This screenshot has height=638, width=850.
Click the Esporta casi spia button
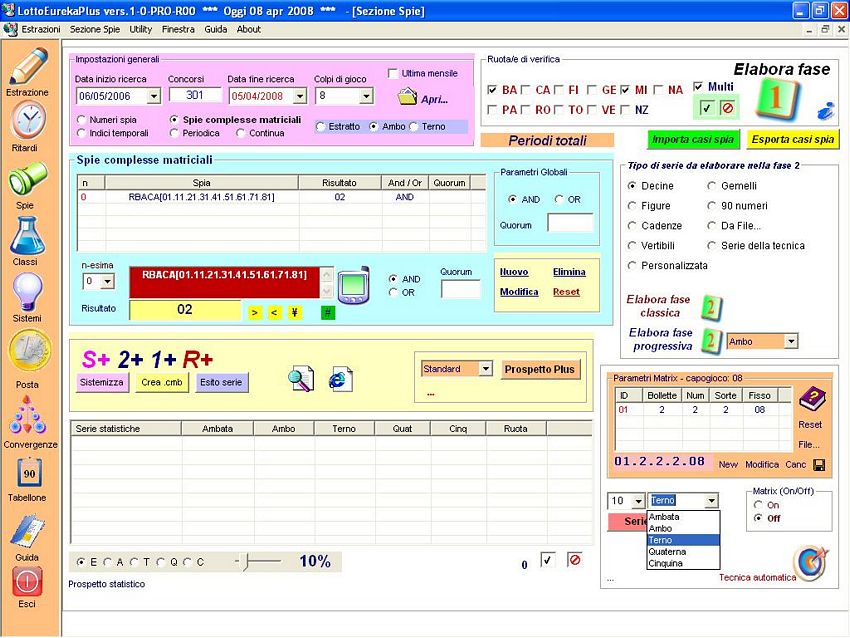click(793, 139)
